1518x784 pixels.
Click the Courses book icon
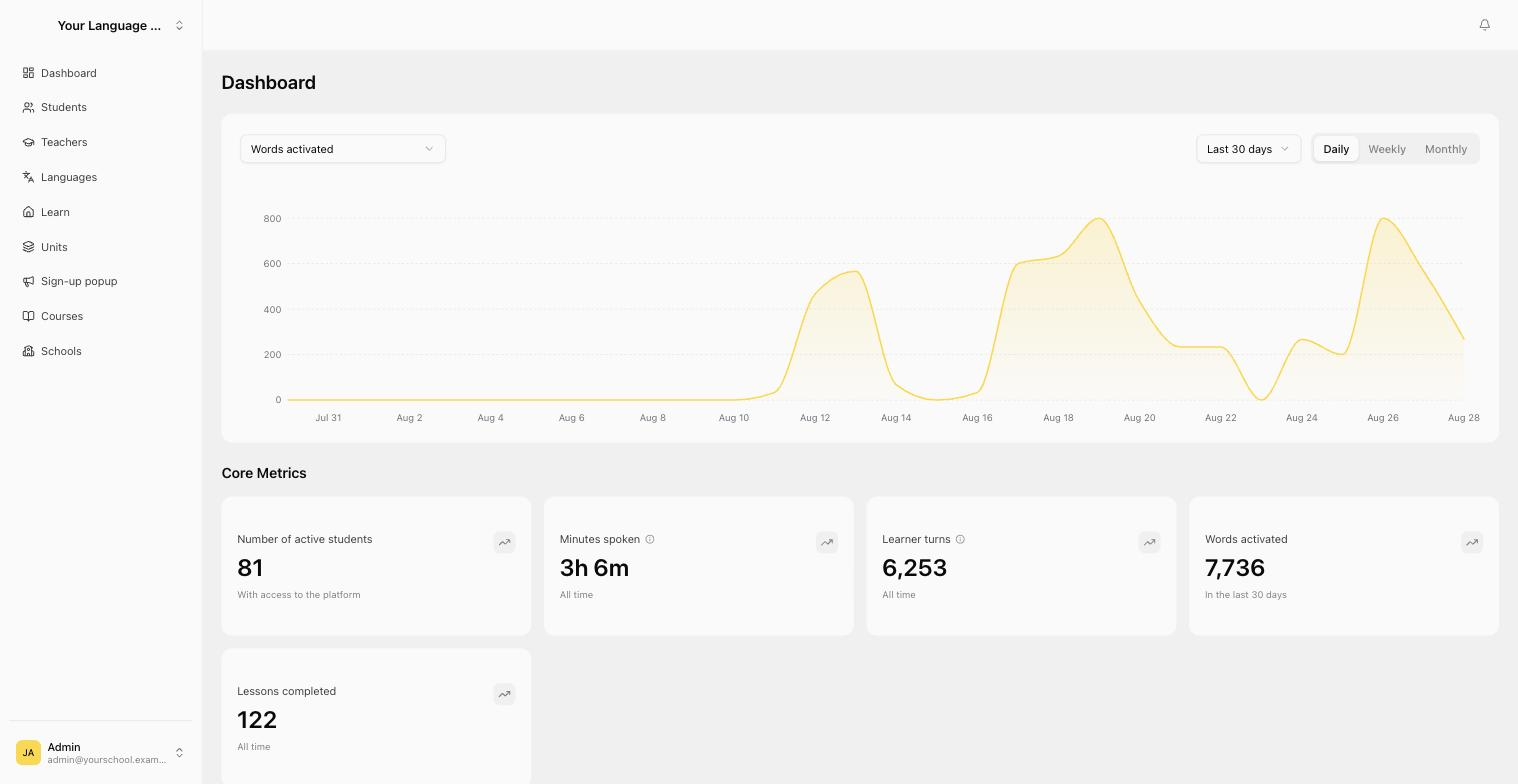(28, 316)
